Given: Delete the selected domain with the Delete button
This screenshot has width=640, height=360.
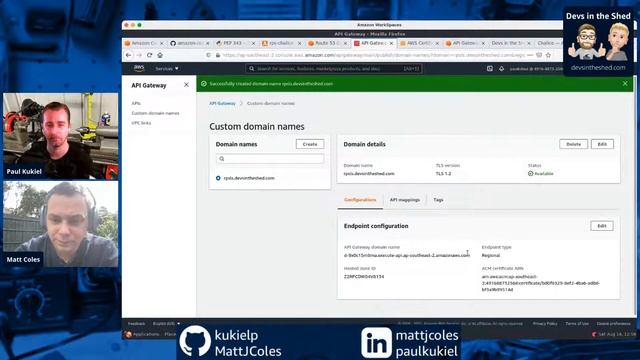Looking at the screenshot, I should (573, 144).
